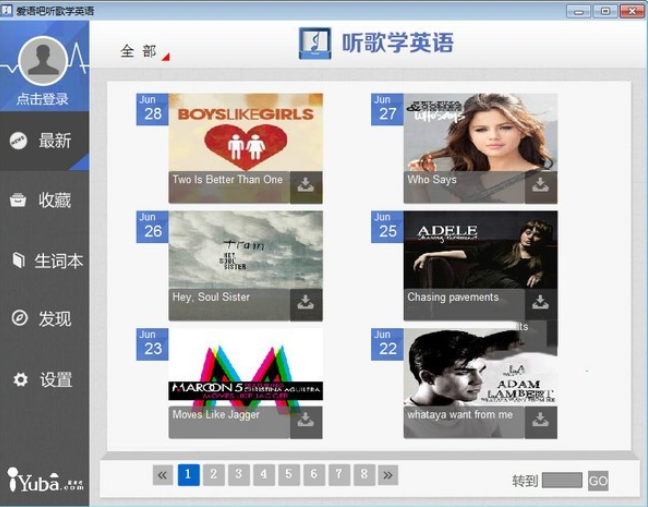Click the 点击登录 login text
This screenshot has height=507, width=648.
tap(43, 99)
